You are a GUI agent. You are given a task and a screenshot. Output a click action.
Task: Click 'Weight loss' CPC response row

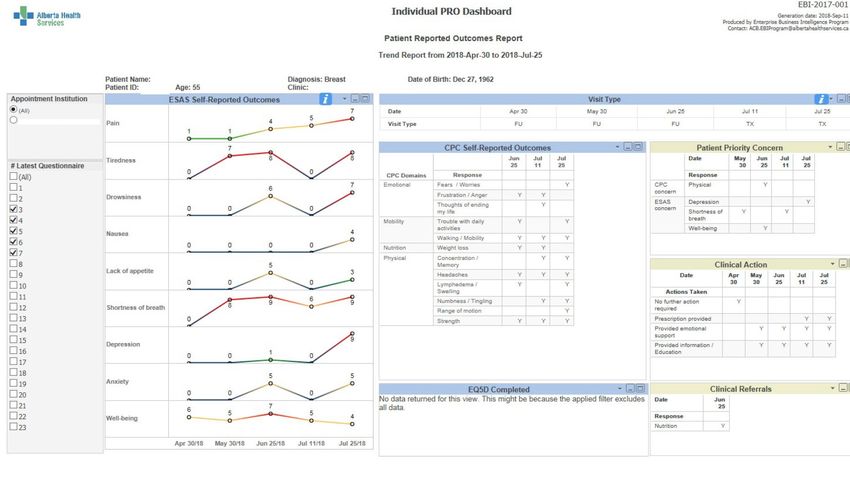pos(453,248)
